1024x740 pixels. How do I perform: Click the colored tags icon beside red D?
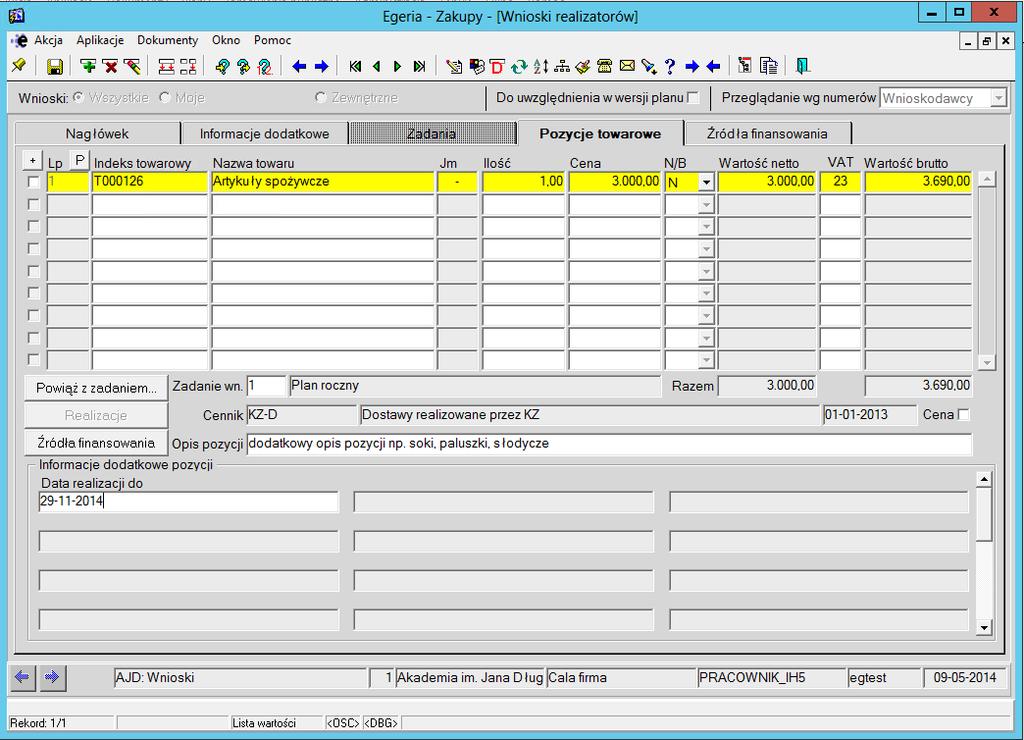(x=477, y=66)
